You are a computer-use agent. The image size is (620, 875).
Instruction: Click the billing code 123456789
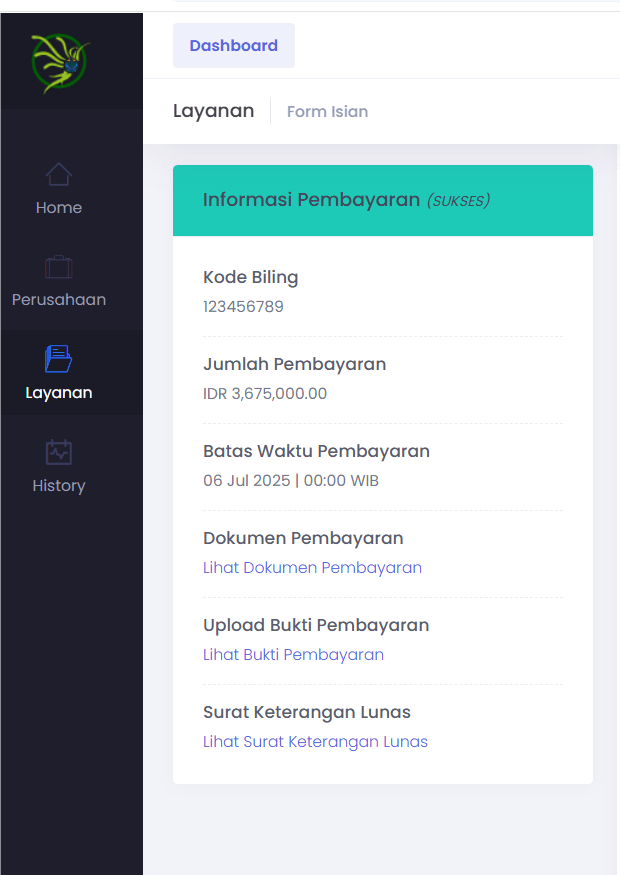(x=243, y=307)
